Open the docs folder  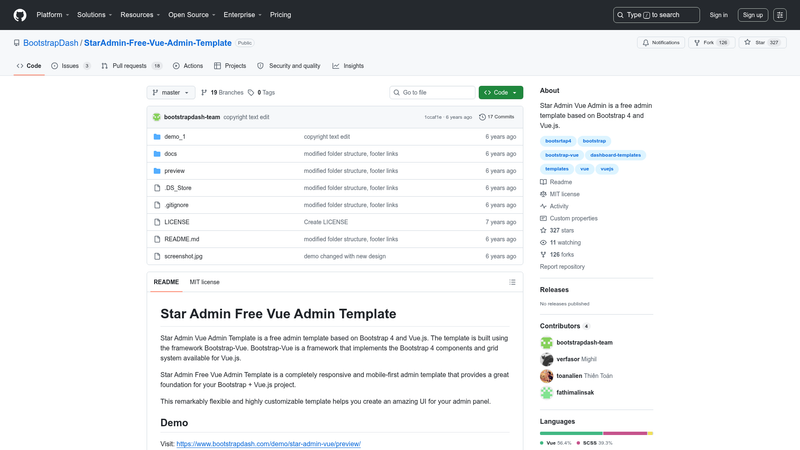coord(170,154)
